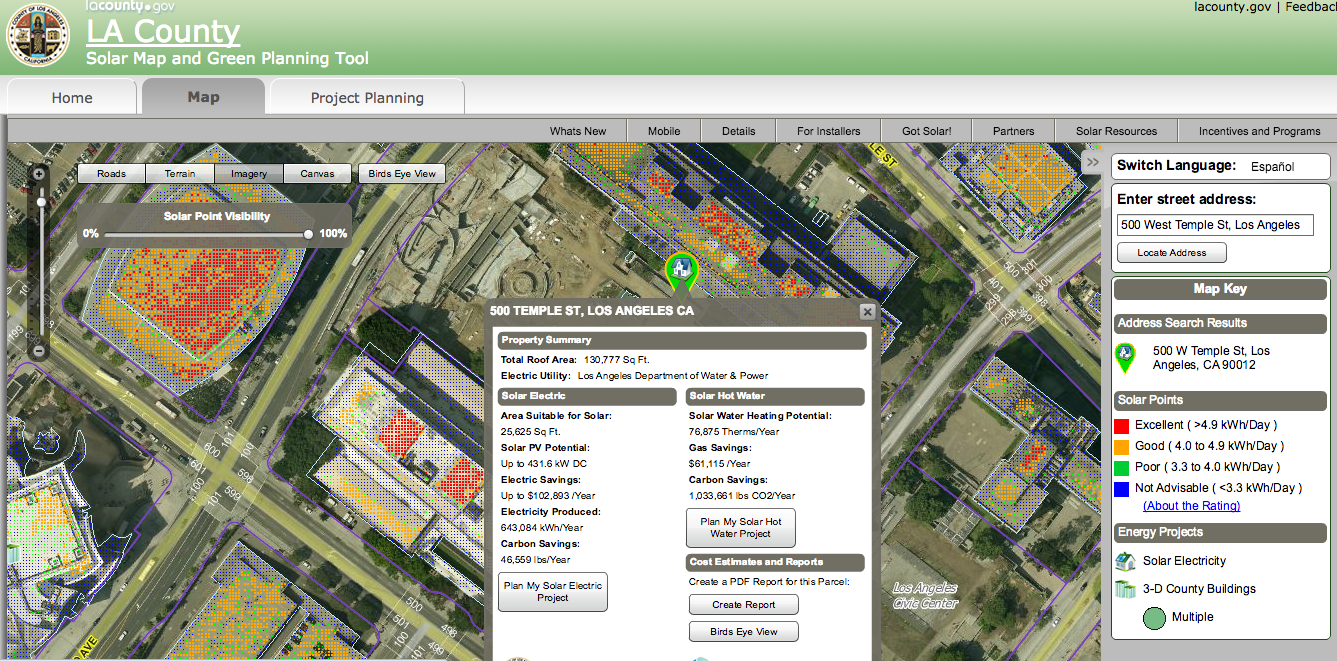The image size is (1337, 661).
Task: Open the Got Solar! menu item
Action: 927,131
